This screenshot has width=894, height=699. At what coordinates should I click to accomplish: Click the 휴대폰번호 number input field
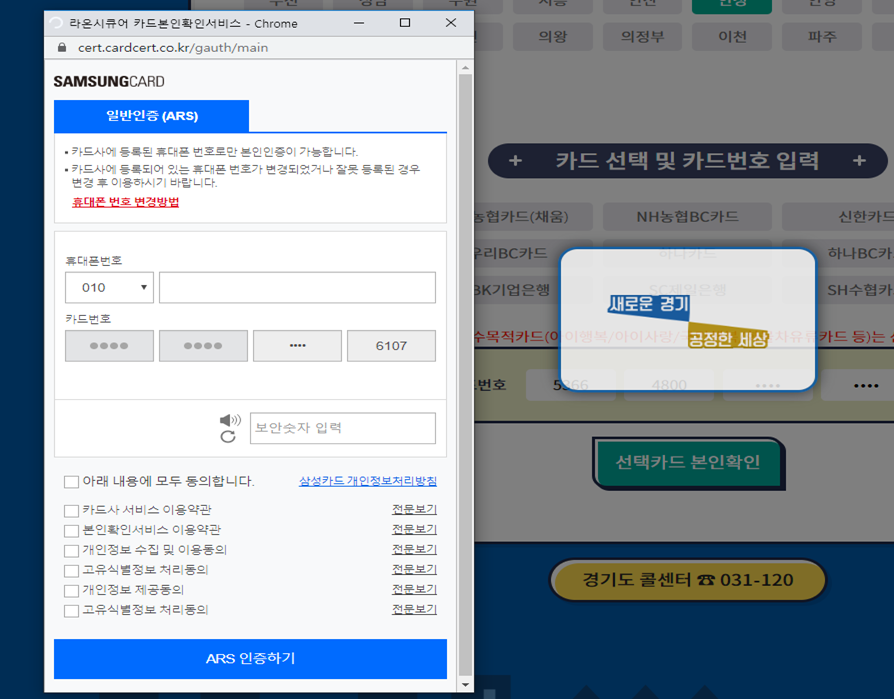297,287
